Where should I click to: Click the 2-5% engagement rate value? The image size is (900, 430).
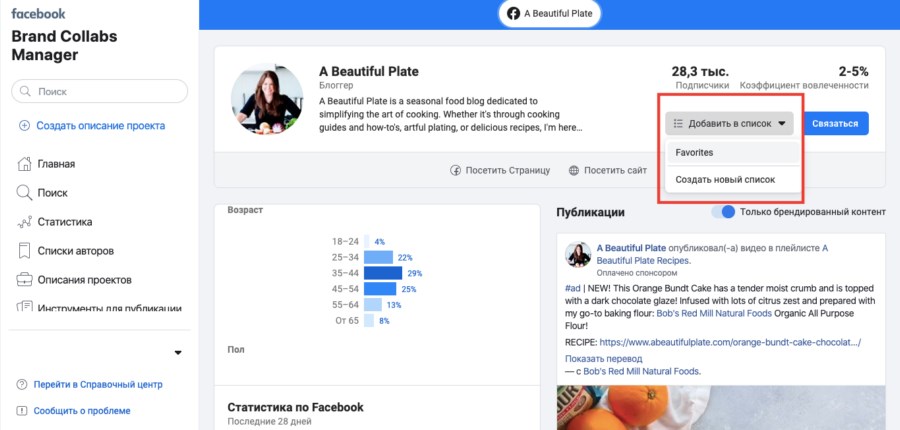pos(853,72)
